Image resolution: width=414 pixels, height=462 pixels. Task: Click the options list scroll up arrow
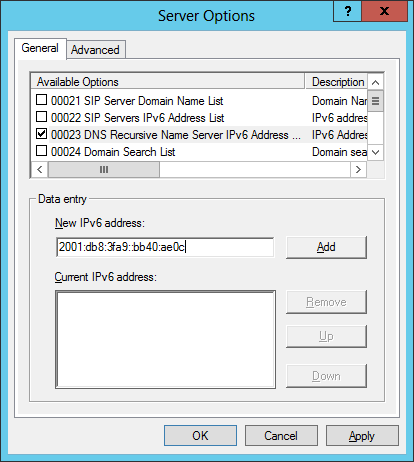[x=375, y=82]
